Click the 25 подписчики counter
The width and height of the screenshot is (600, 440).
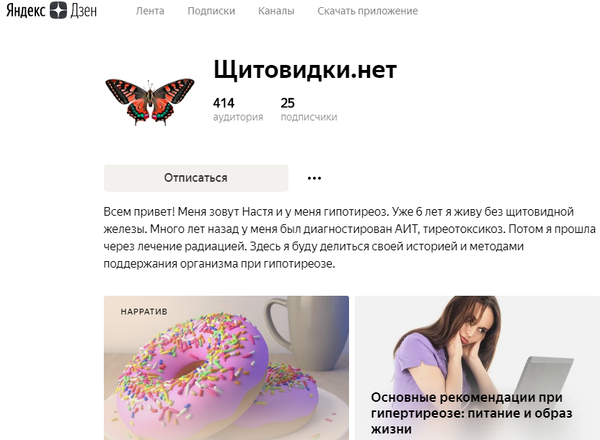[x=309, y=109]
